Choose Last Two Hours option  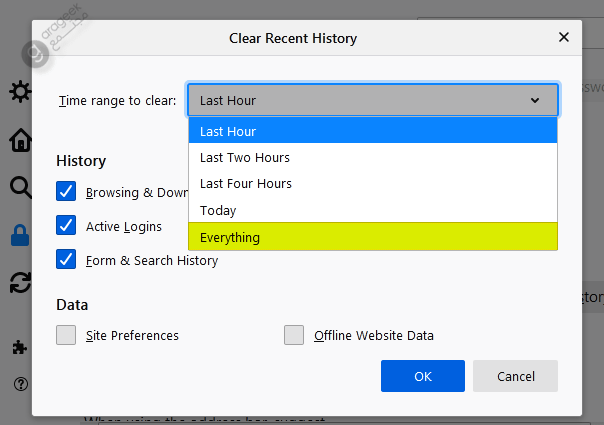(x=372, y=157)
